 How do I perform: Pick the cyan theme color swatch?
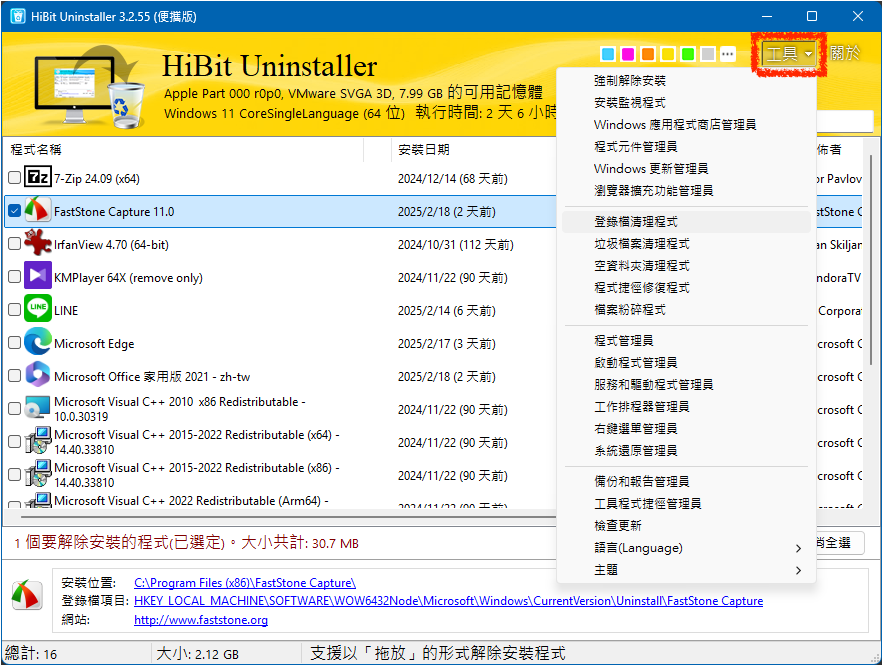point(608,54)
